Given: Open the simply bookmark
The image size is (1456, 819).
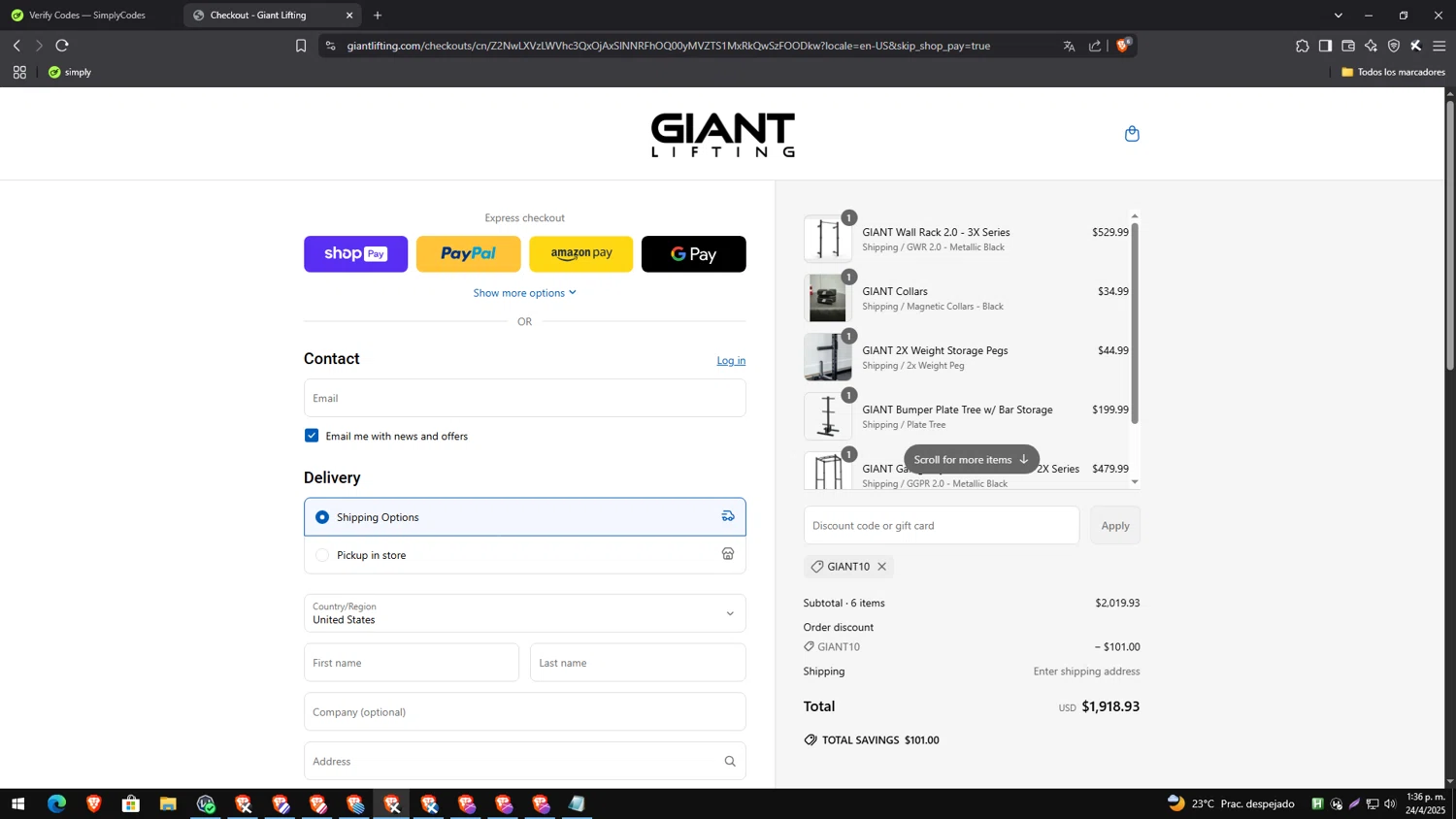Looking at the screenshot, I should tap(70, 72).
